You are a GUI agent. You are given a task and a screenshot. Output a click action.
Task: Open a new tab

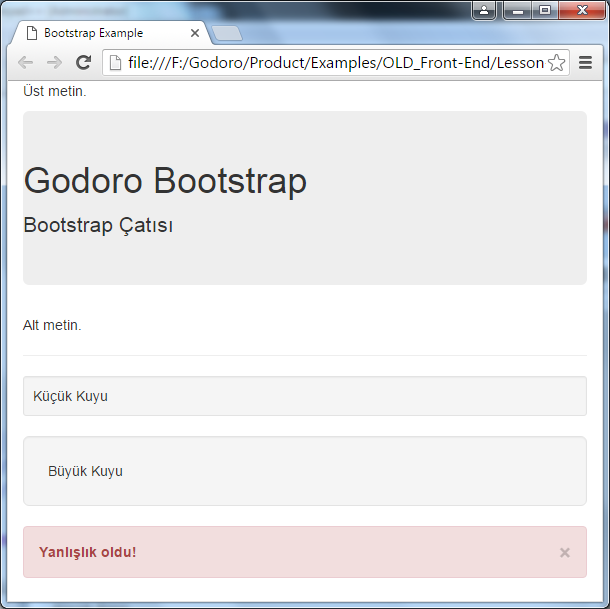click(x=227, y=33)
